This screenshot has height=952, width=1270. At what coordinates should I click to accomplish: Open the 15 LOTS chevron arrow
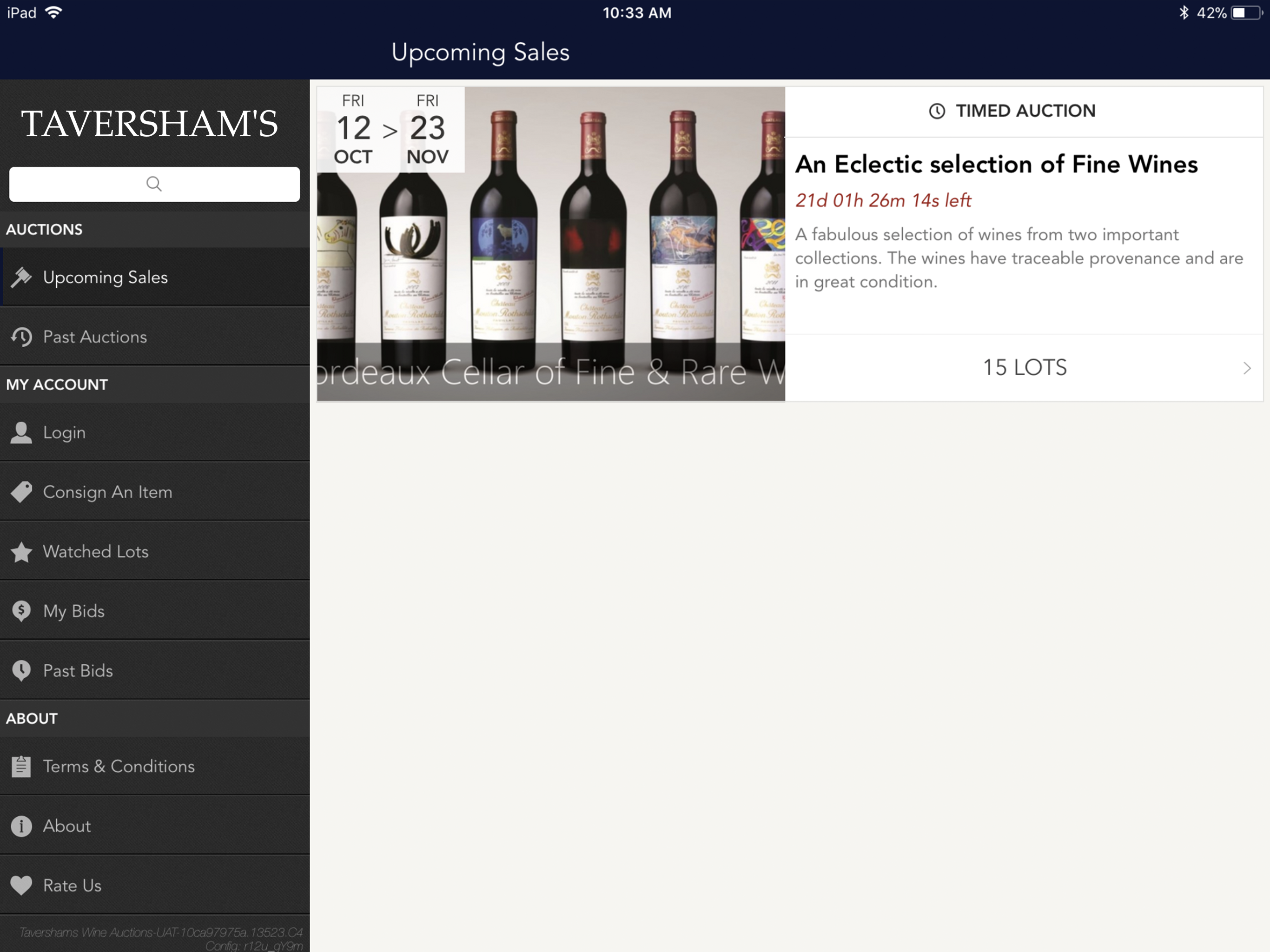point(1246,368)
